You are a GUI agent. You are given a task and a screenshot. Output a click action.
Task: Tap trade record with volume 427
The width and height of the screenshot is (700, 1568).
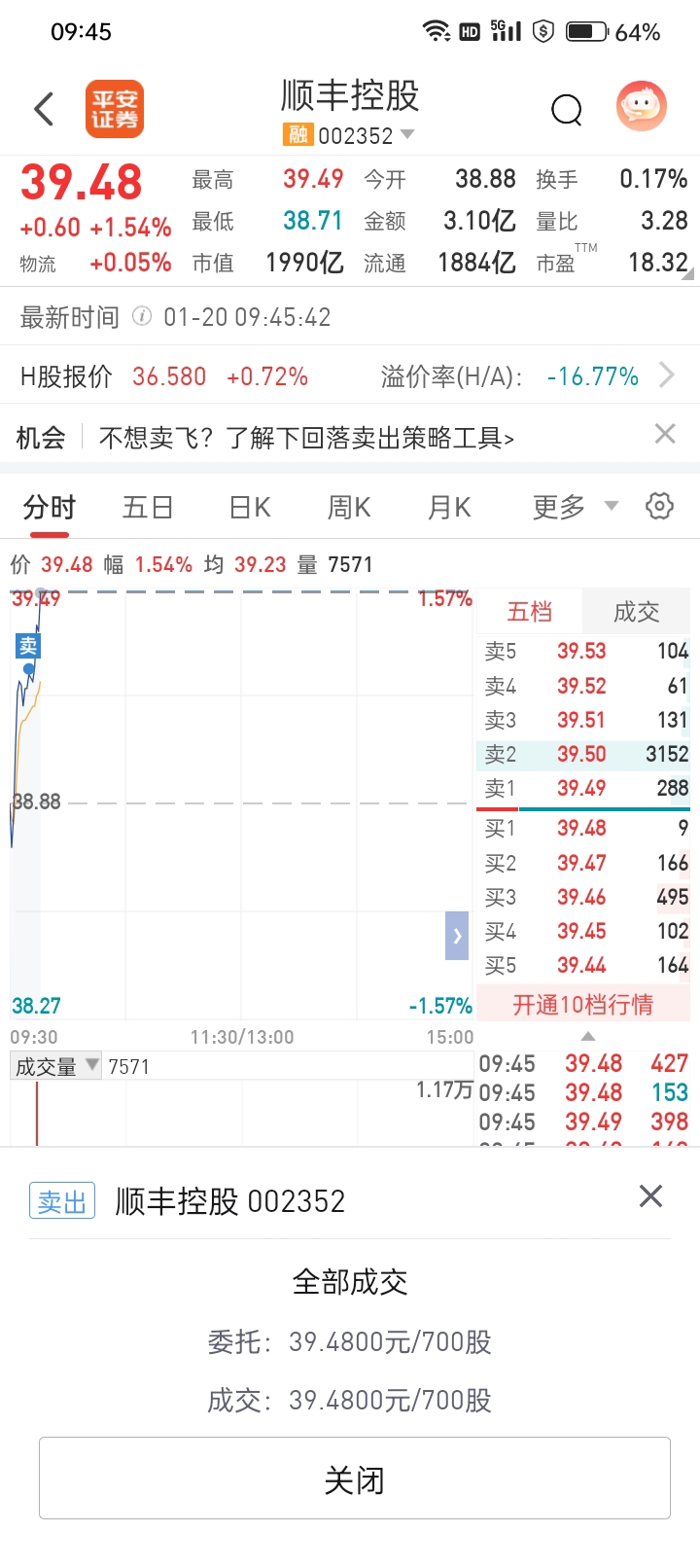583,1063
